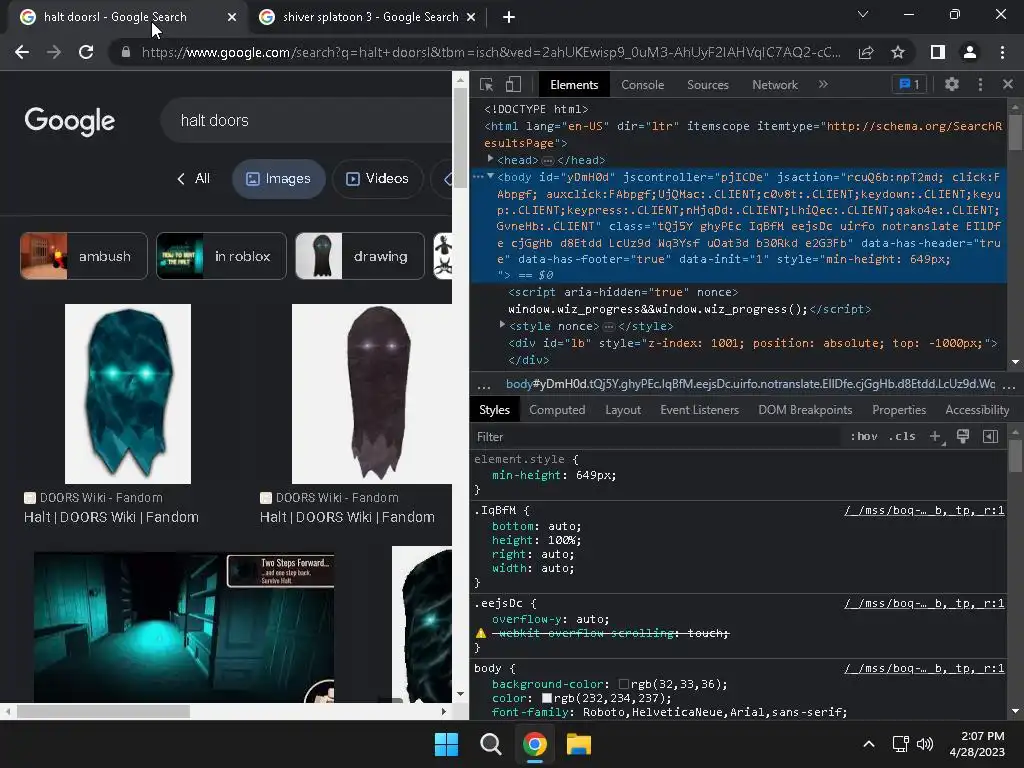Select the Images filter chip

[x=278, y=178]
